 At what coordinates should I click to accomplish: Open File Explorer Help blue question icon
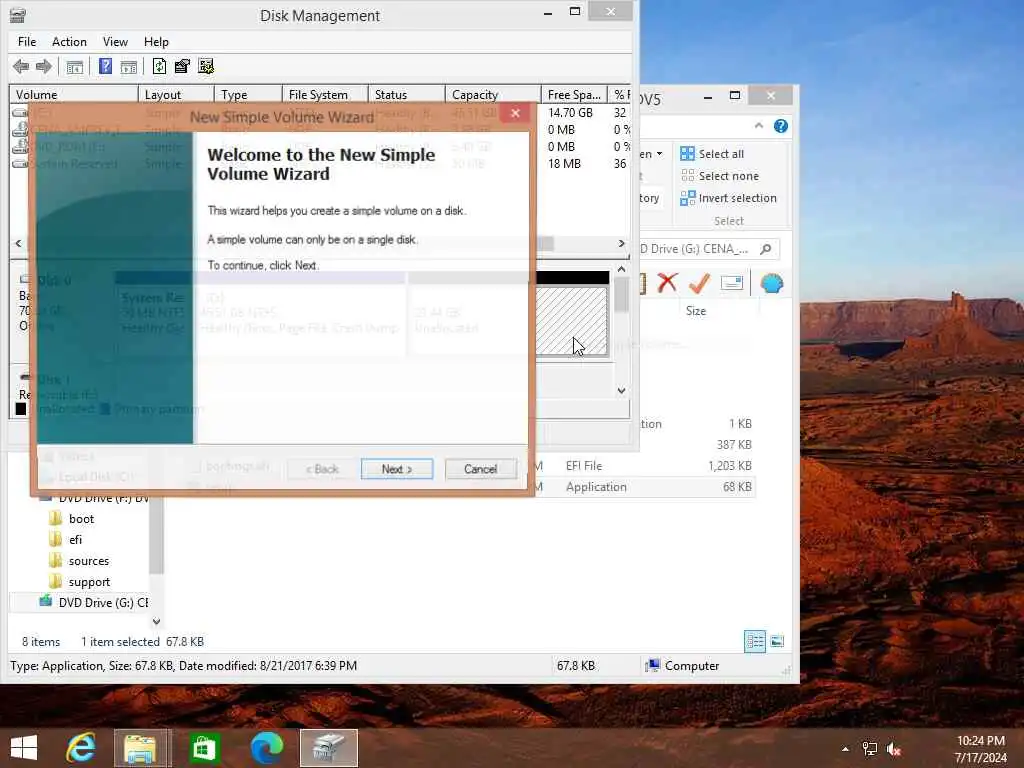tap(780, 126)
